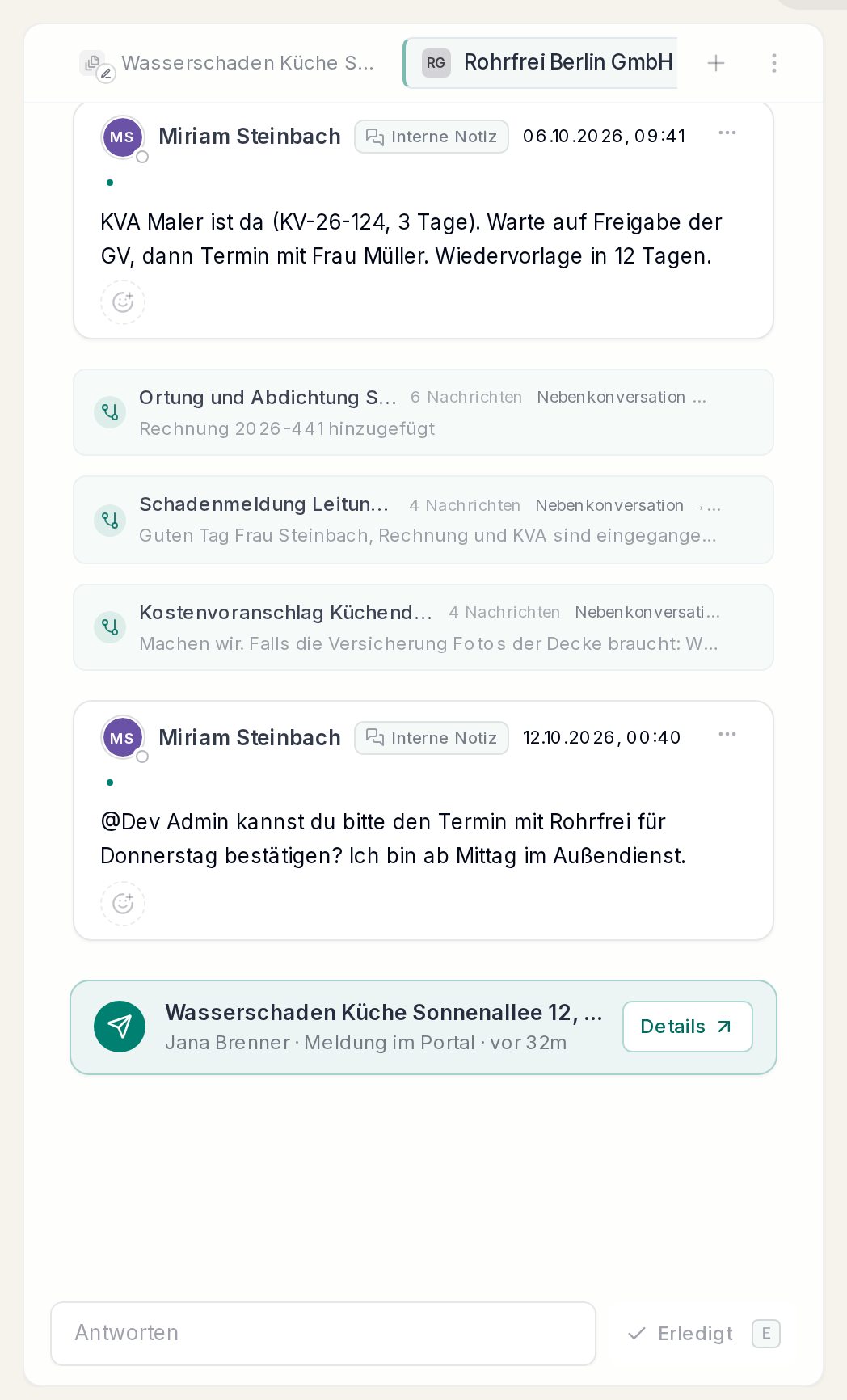The image size is (847, 1400).
Task: Click the green paper-plane send icon
Action: [x=120, y=1027]
